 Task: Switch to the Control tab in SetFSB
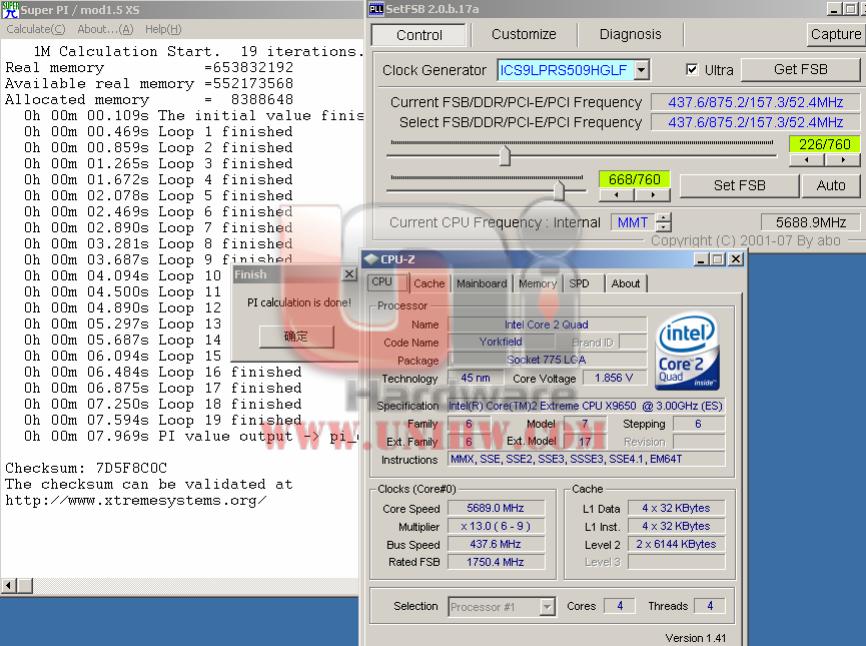[419, 35]
